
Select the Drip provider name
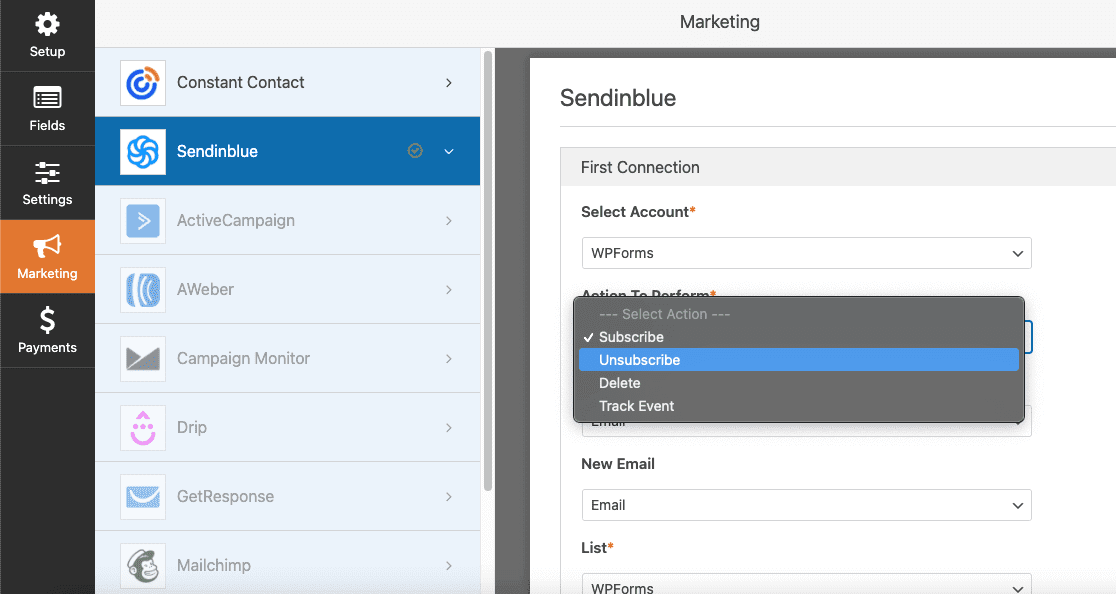tap(191, 428)
